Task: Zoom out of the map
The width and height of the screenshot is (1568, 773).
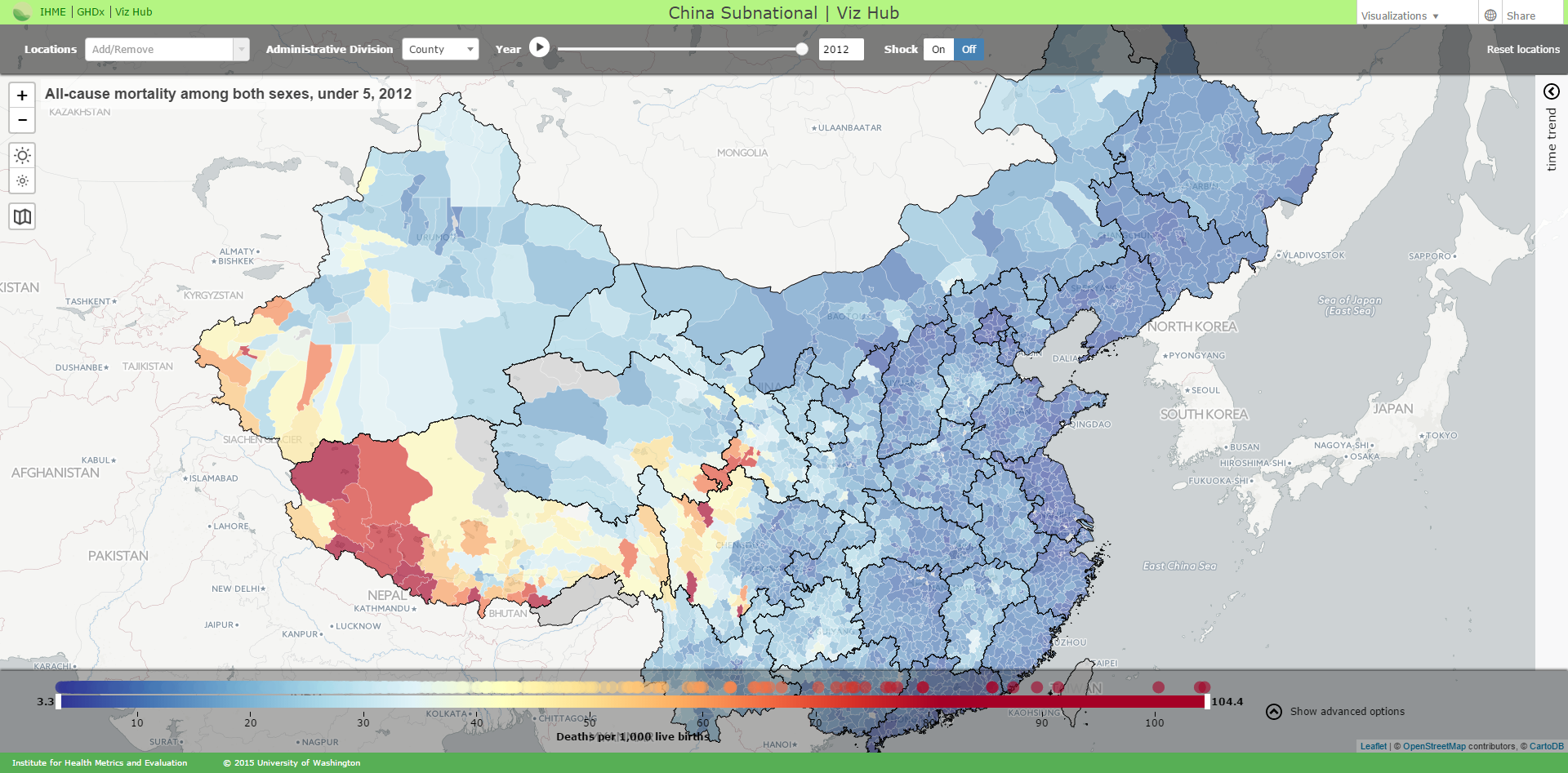Action: click(22, 120)
